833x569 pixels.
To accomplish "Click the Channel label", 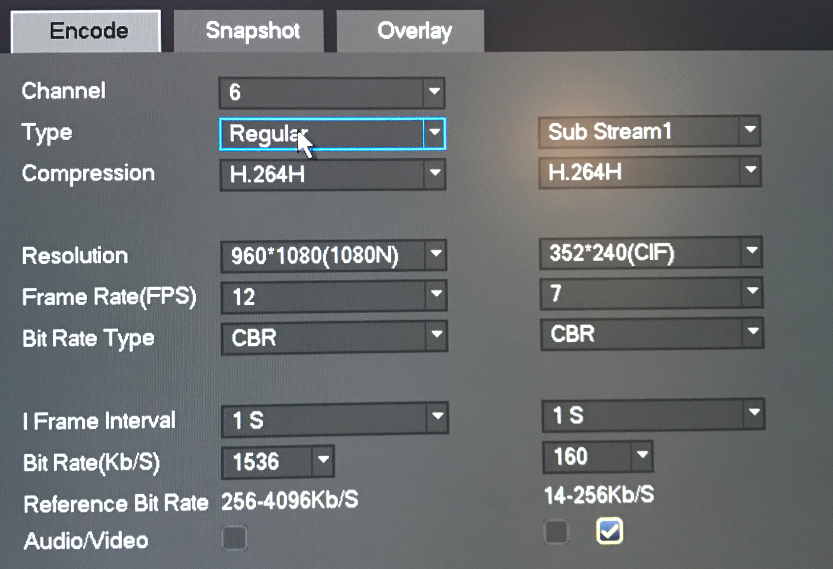I will pos(64,91).
